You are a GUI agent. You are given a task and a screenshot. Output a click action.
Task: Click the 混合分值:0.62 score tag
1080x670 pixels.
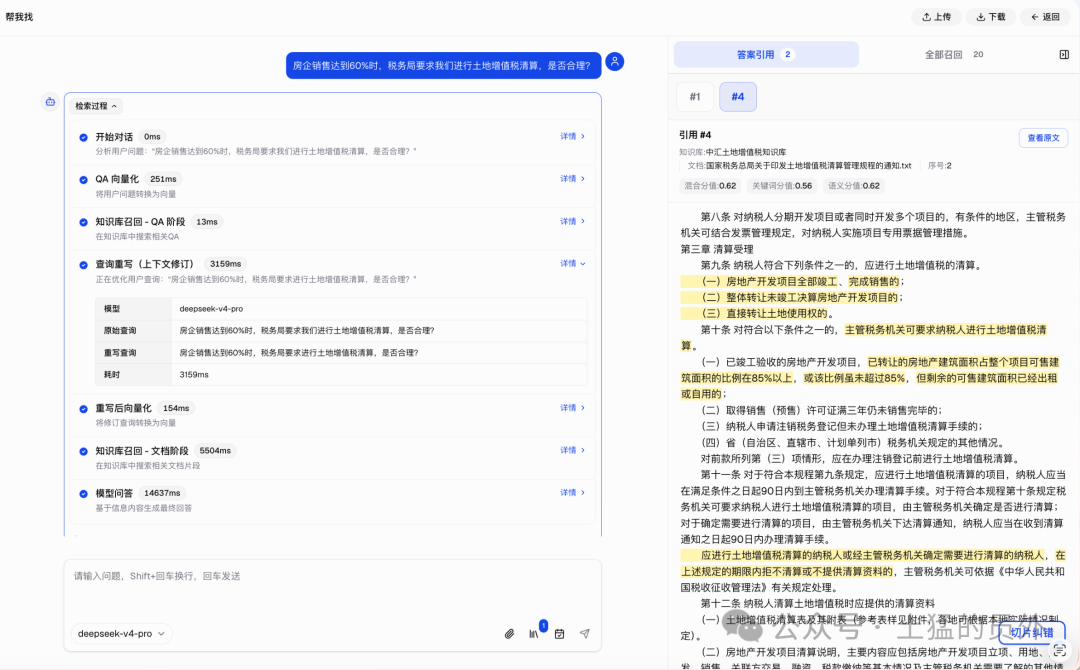(710, 185)
